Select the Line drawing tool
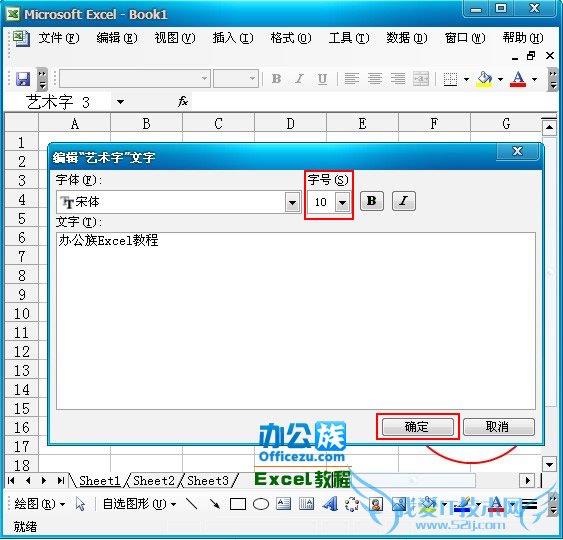 click(192, 504)
